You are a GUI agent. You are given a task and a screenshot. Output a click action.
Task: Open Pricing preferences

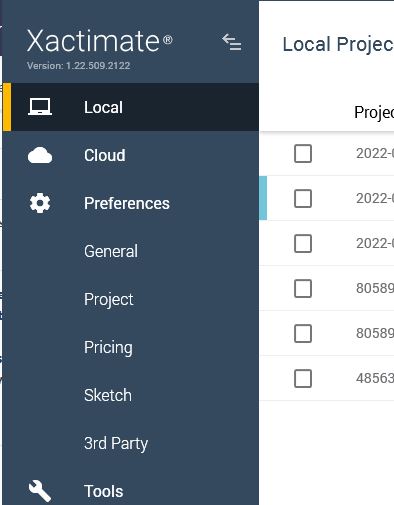pos(108,348)
